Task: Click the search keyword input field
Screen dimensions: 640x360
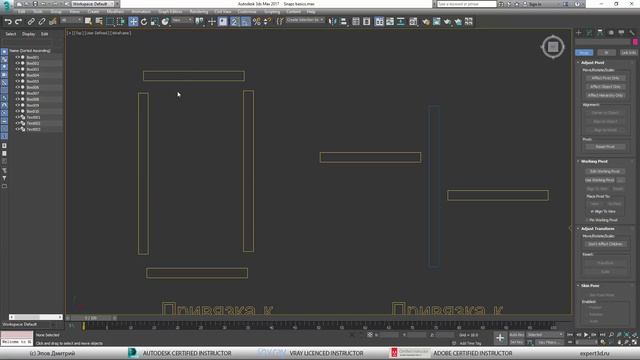Action: (467, 4)
